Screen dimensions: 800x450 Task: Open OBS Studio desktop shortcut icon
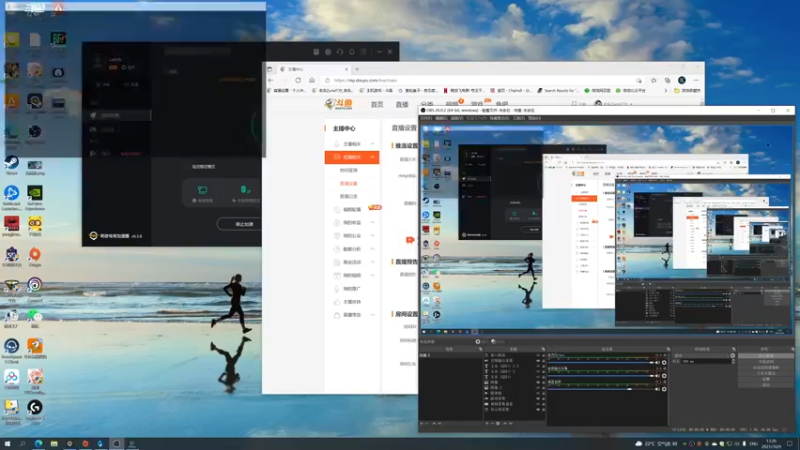click(x=35, y=132)
